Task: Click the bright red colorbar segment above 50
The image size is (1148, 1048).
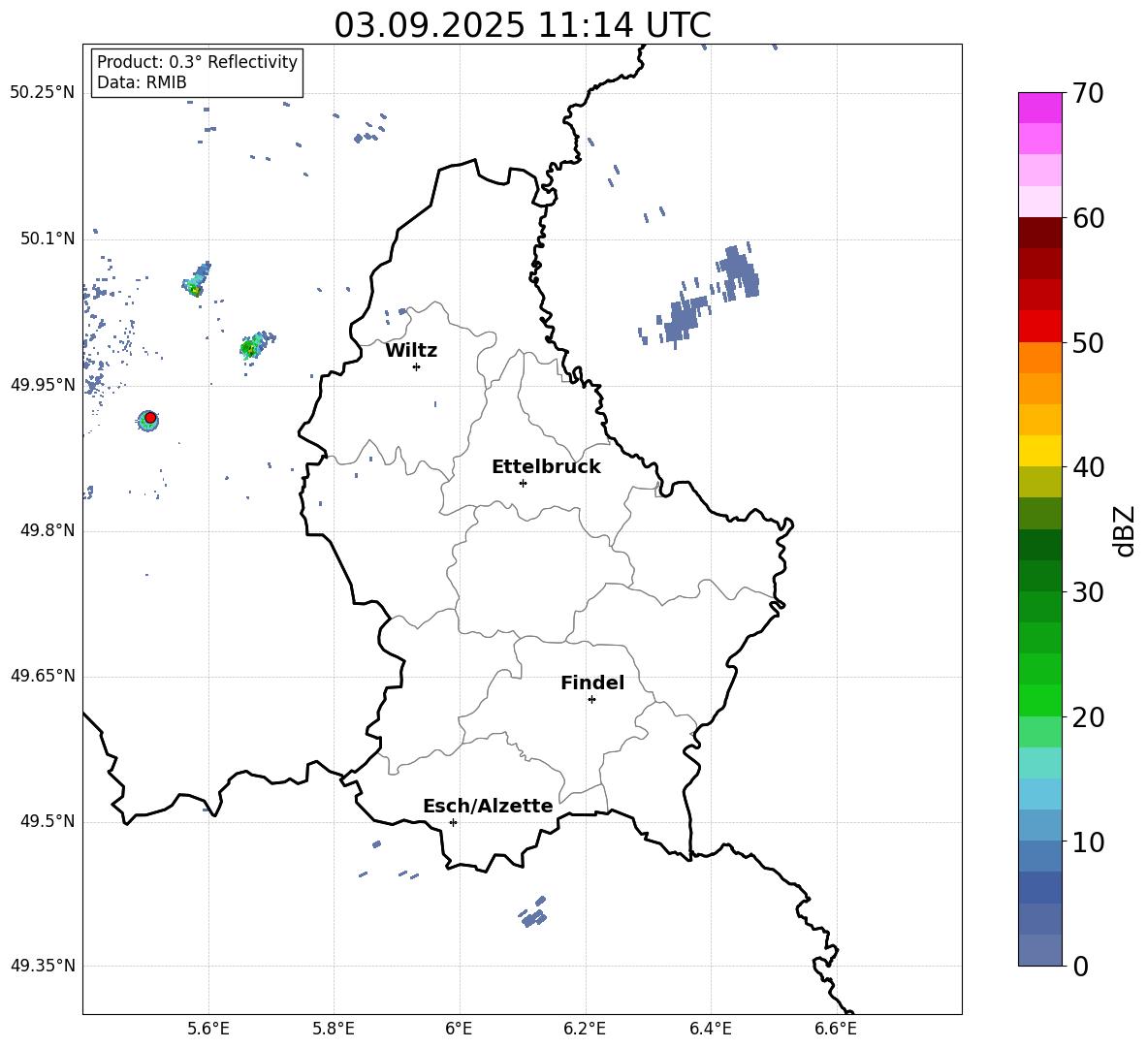Action: coord(1039,327)
